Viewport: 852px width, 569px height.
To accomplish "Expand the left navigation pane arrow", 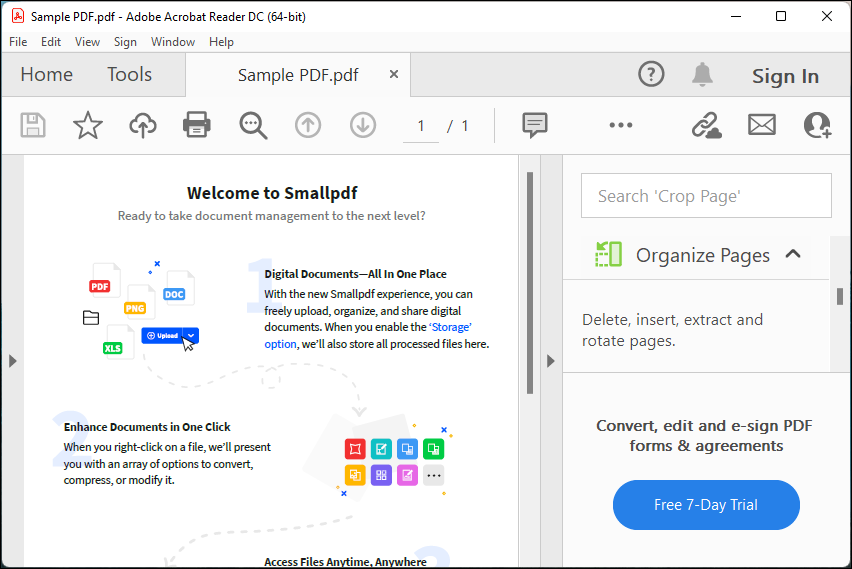I will point(12,361).
